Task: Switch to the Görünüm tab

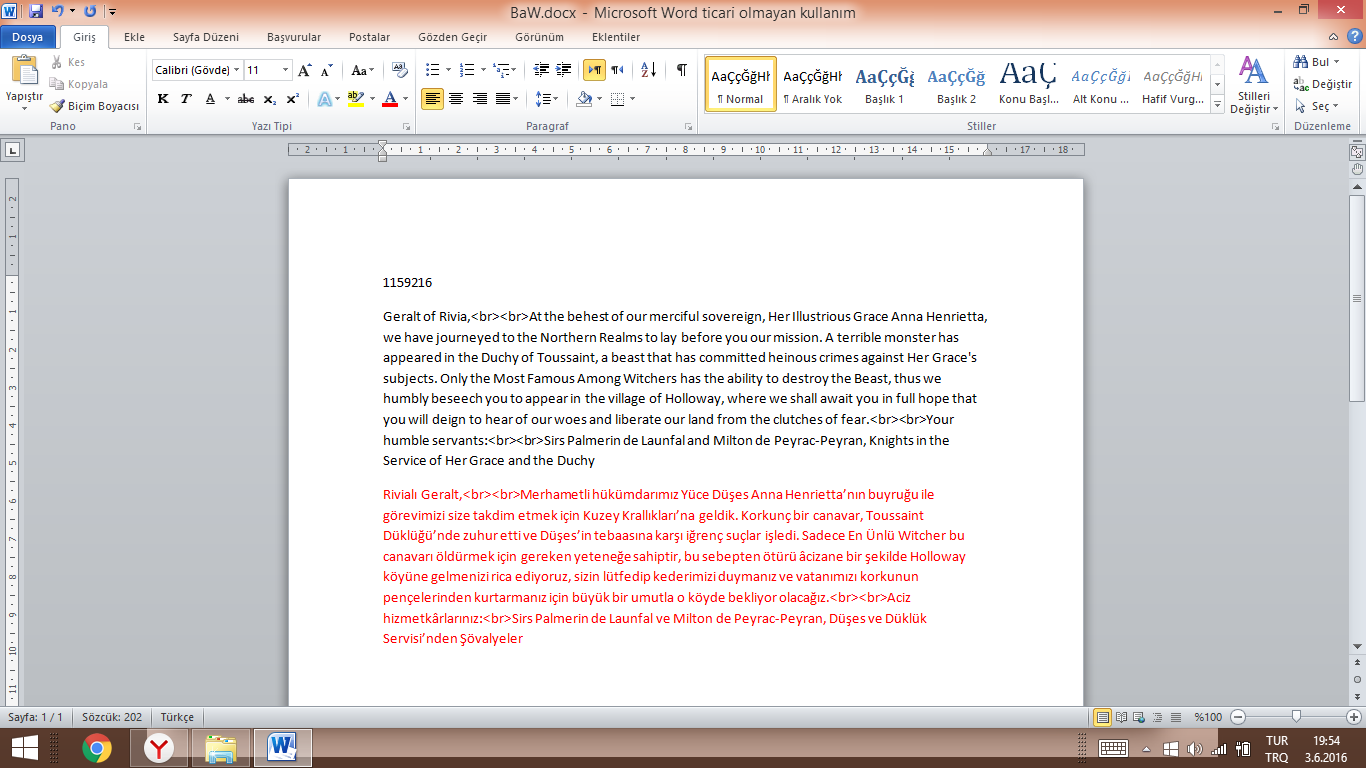Action: click(539, 37)
